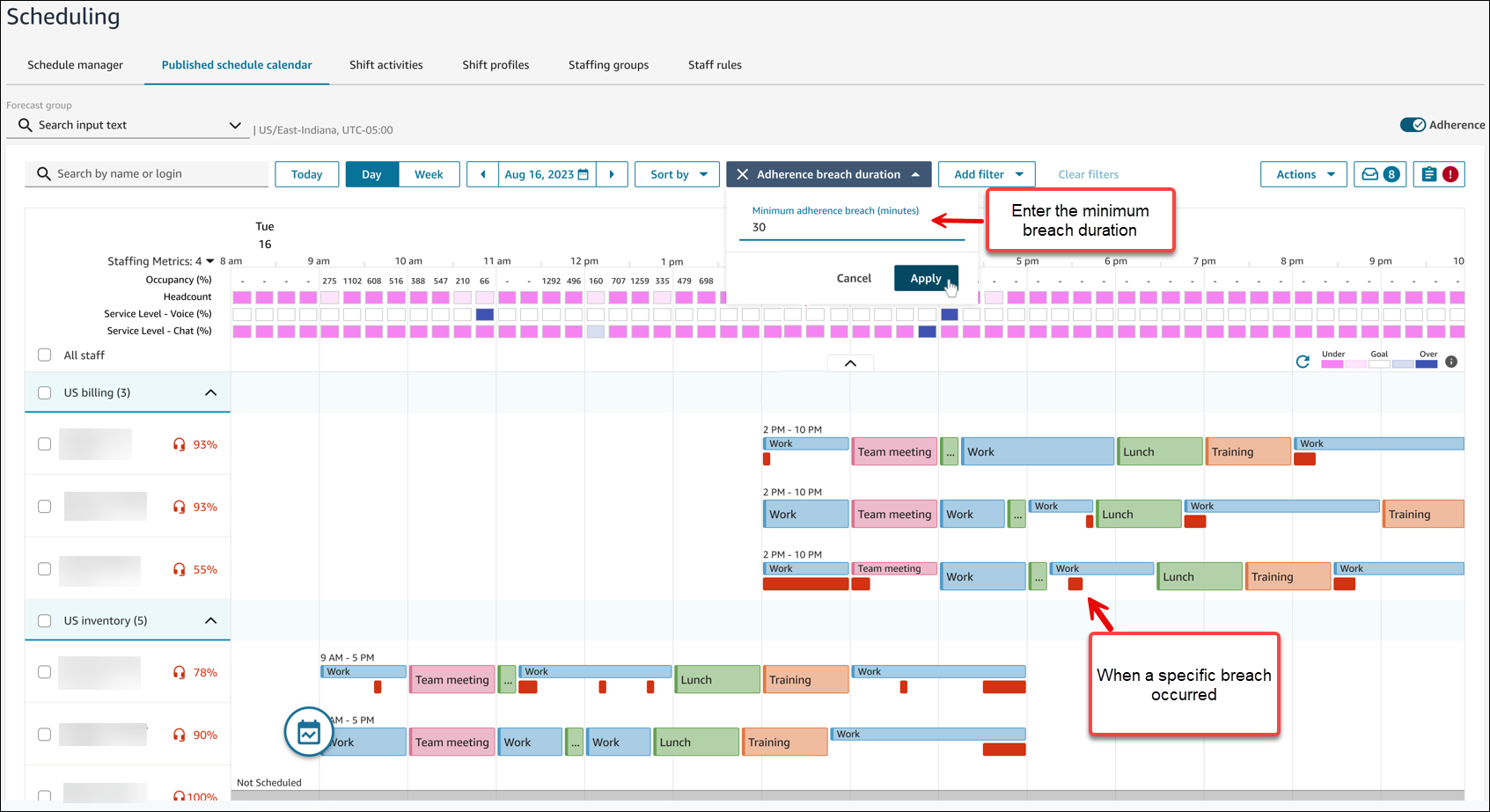
Task: Collapse the US inventory group
Action: [x=210, y=620]
